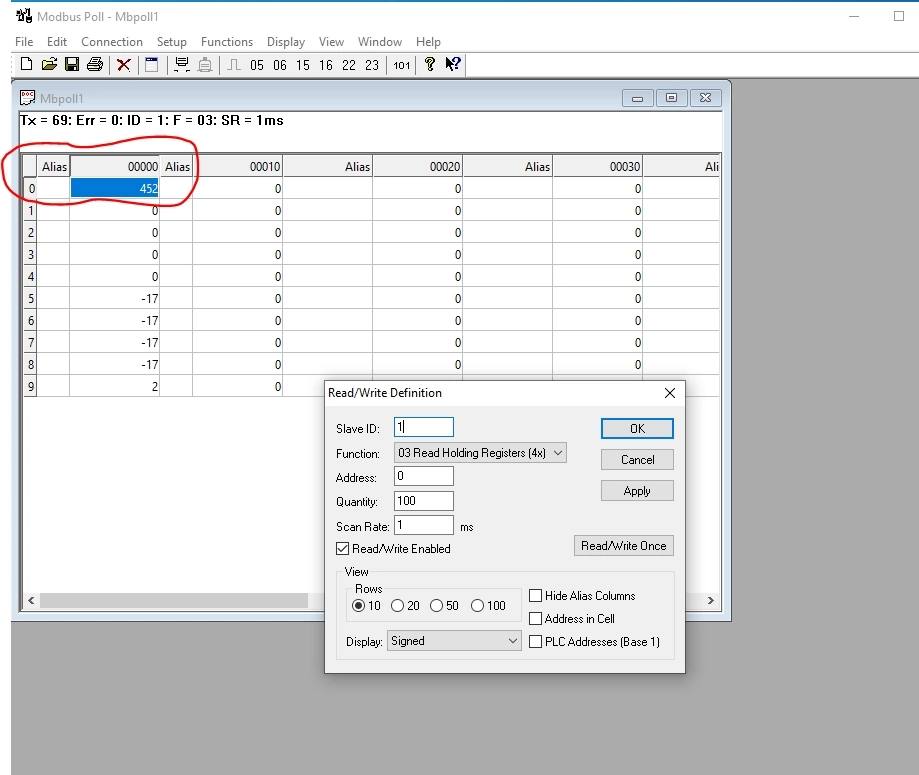
Task: Expand the Display dropdown set to Signed
Action: coord(454,641)
